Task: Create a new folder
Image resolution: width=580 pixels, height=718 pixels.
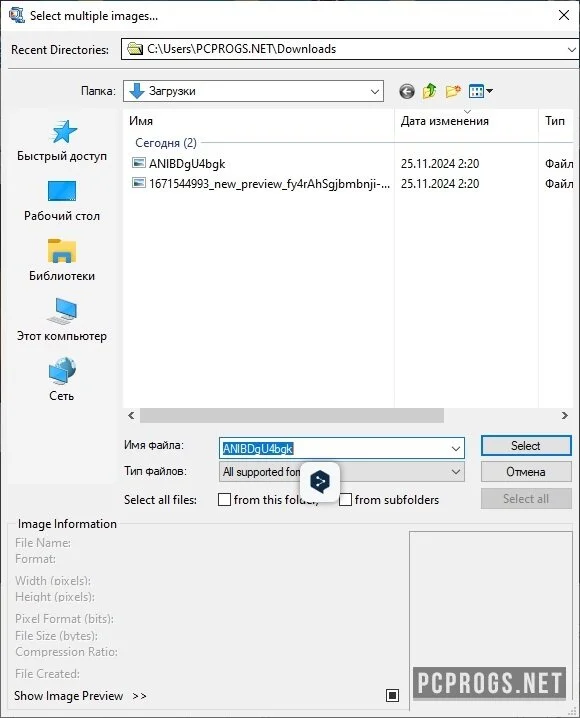Action: (453, 91)
